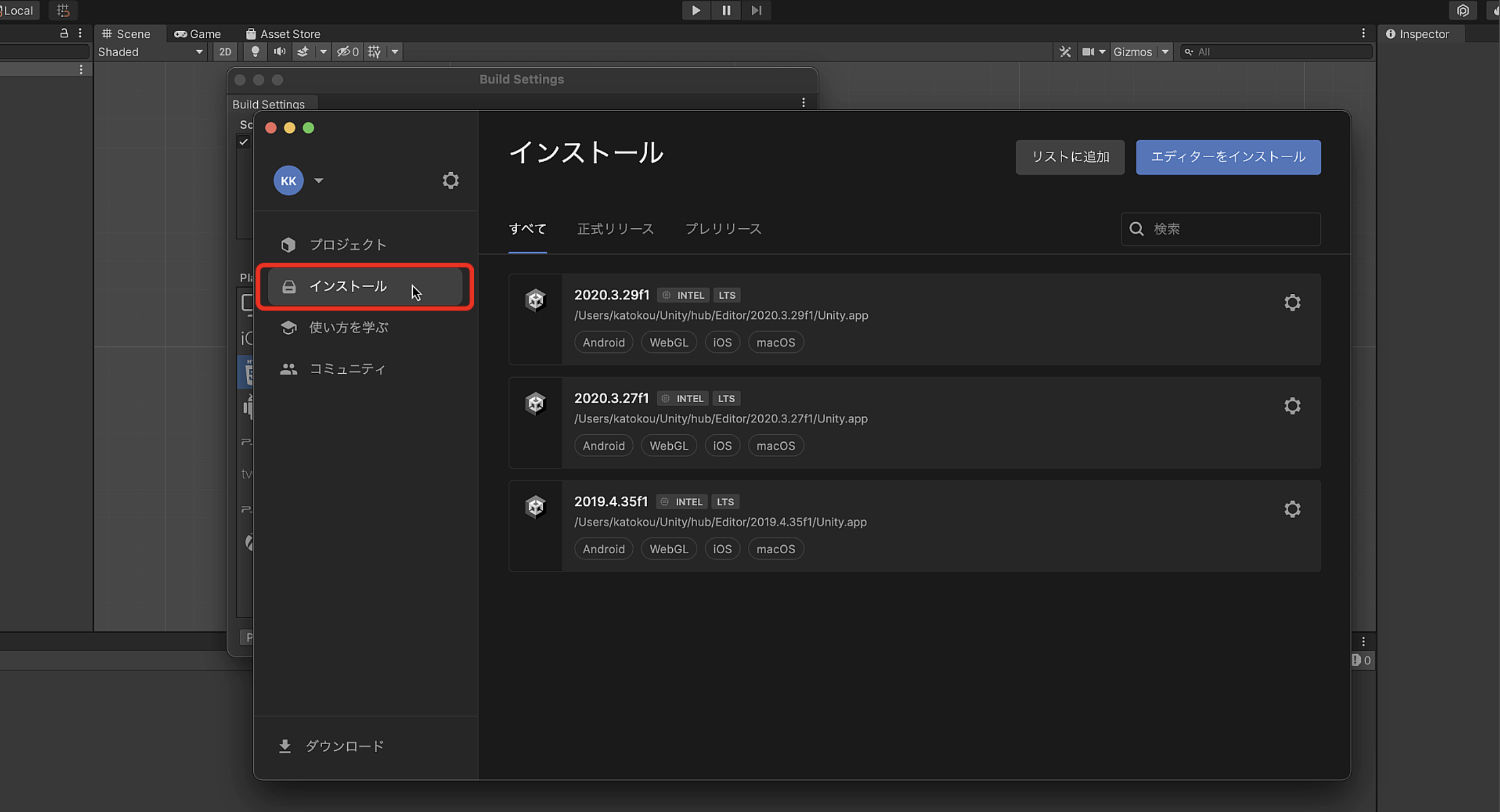This screenshot has height=812, width=1500.
Task: Click iOS tag under 2019.4.35f1
Action: [x=722, y=549]
